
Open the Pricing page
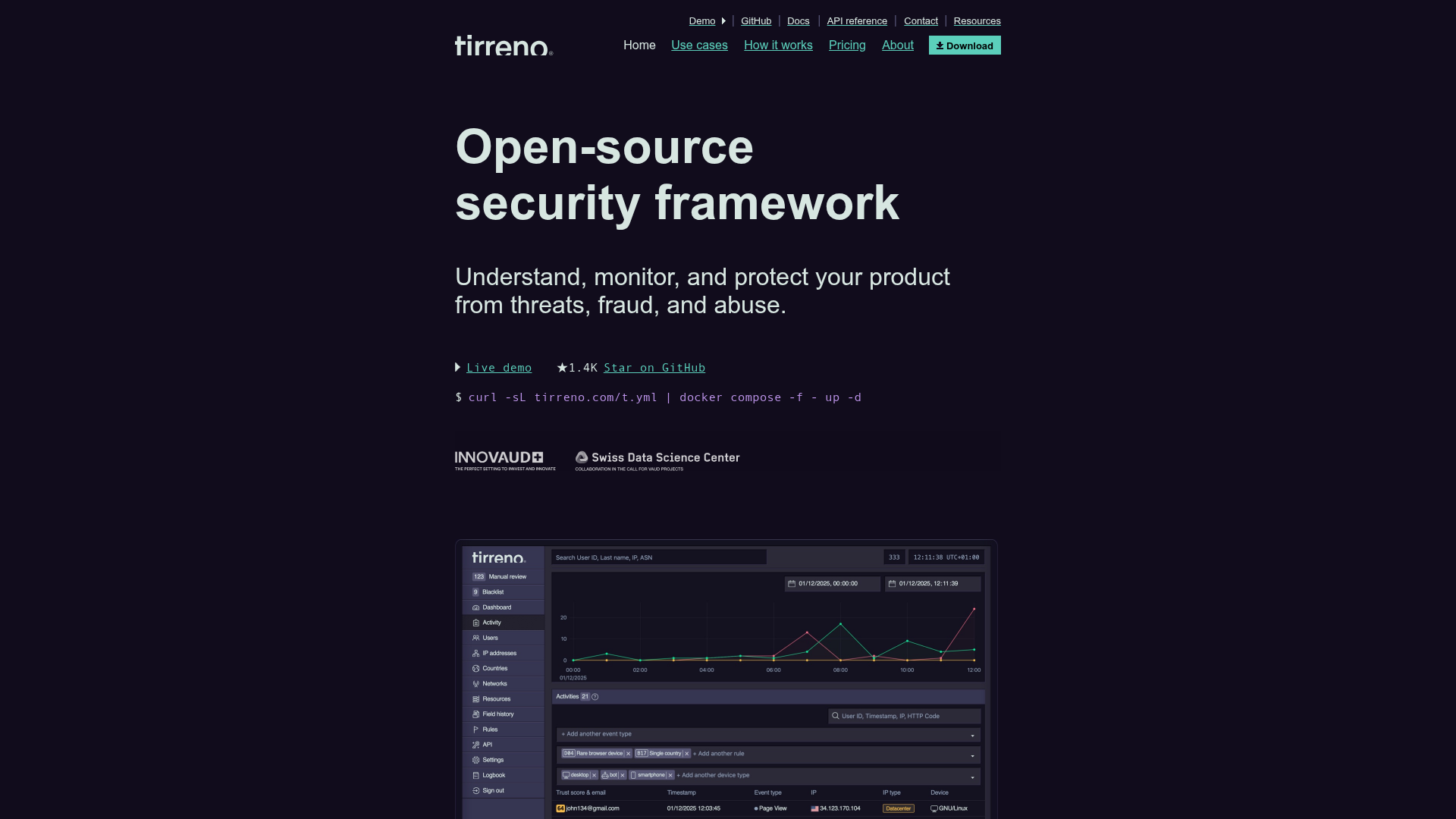coord(847,45)
